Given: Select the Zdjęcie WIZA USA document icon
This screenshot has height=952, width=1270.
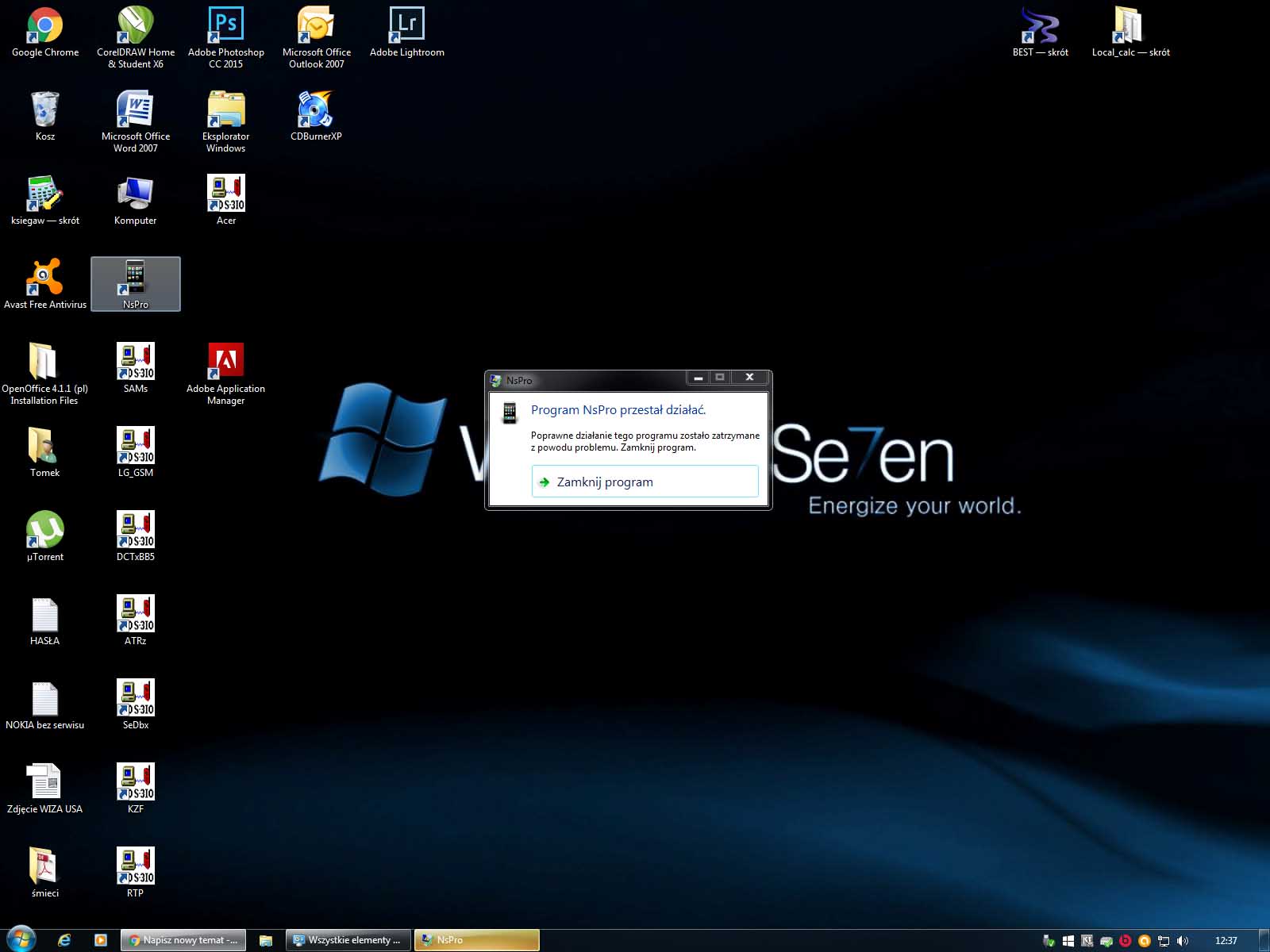Looking at the screenshot, I should pyautogui.click(x=45, y=789).
